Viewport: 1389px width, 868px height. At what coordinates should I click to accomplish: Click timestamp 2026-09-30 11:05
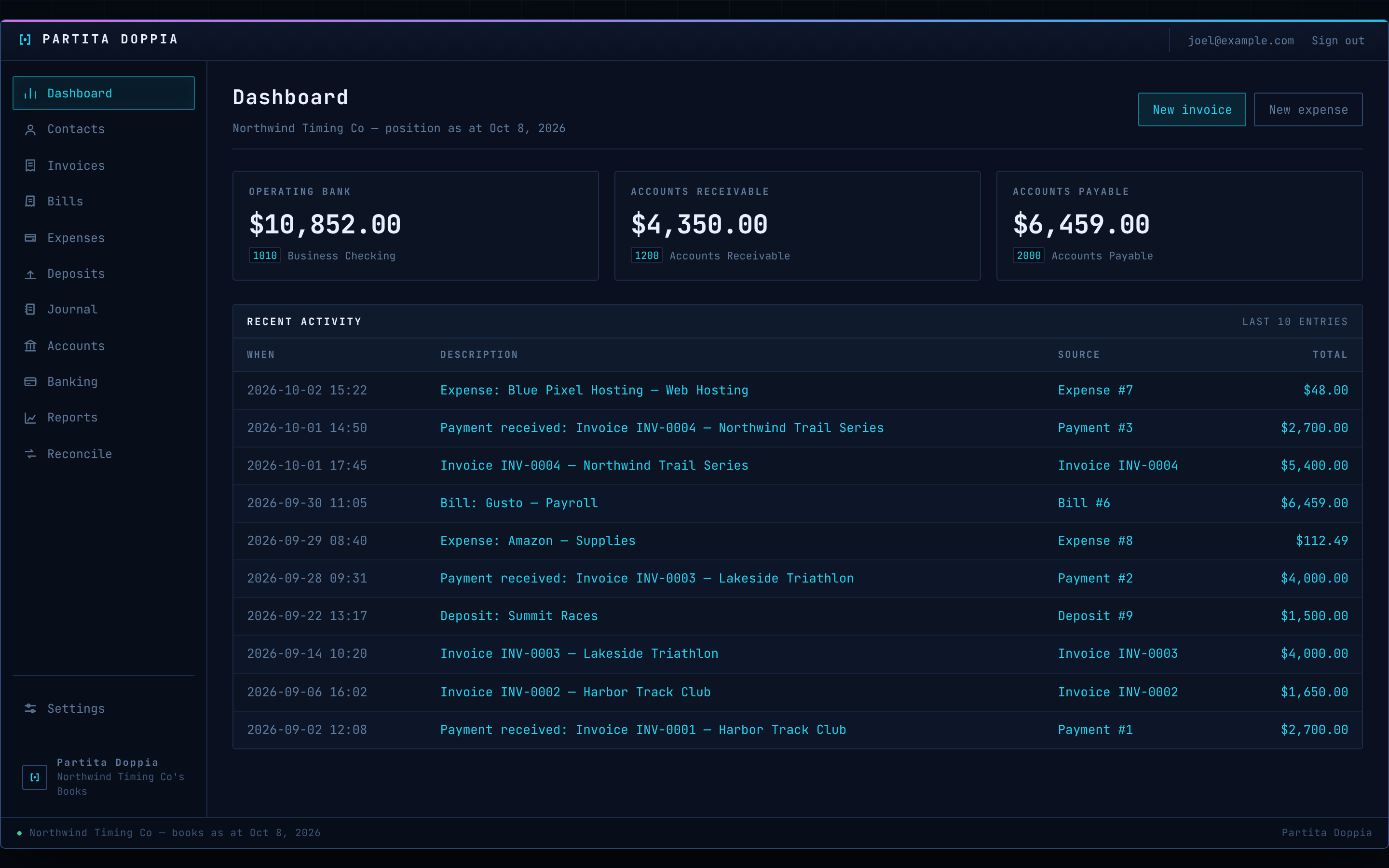click(x=307, y=503)
